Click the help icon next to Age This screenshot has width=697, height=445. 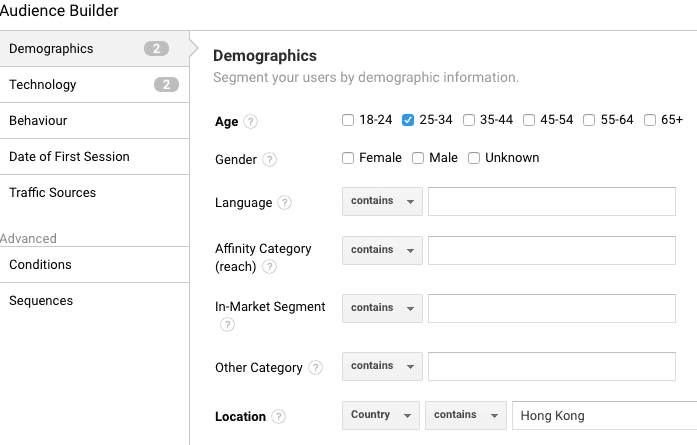click(251, 122)
